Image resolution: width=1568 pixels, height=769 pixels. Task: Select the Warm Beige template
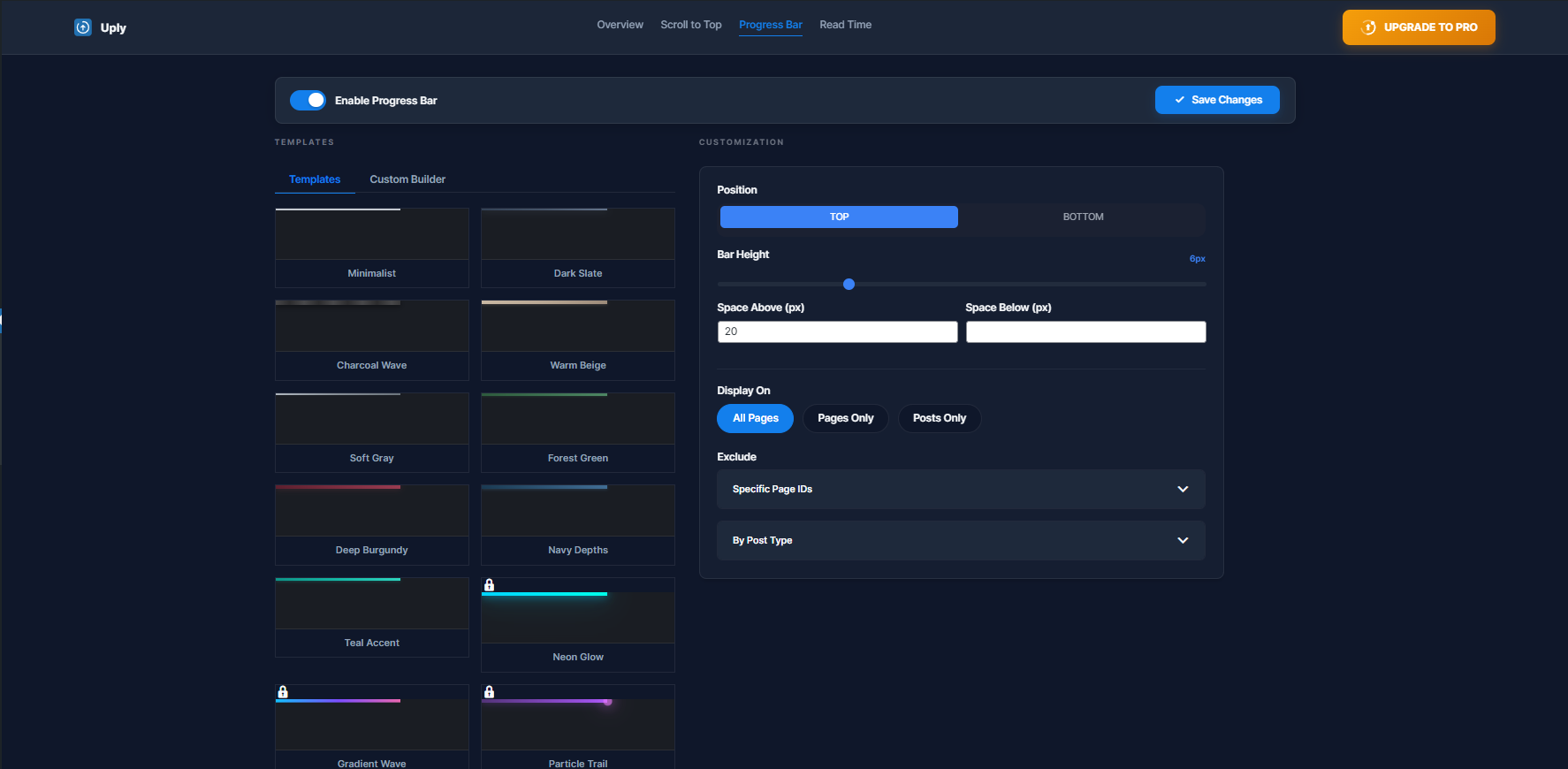click(x=578, y=340)
